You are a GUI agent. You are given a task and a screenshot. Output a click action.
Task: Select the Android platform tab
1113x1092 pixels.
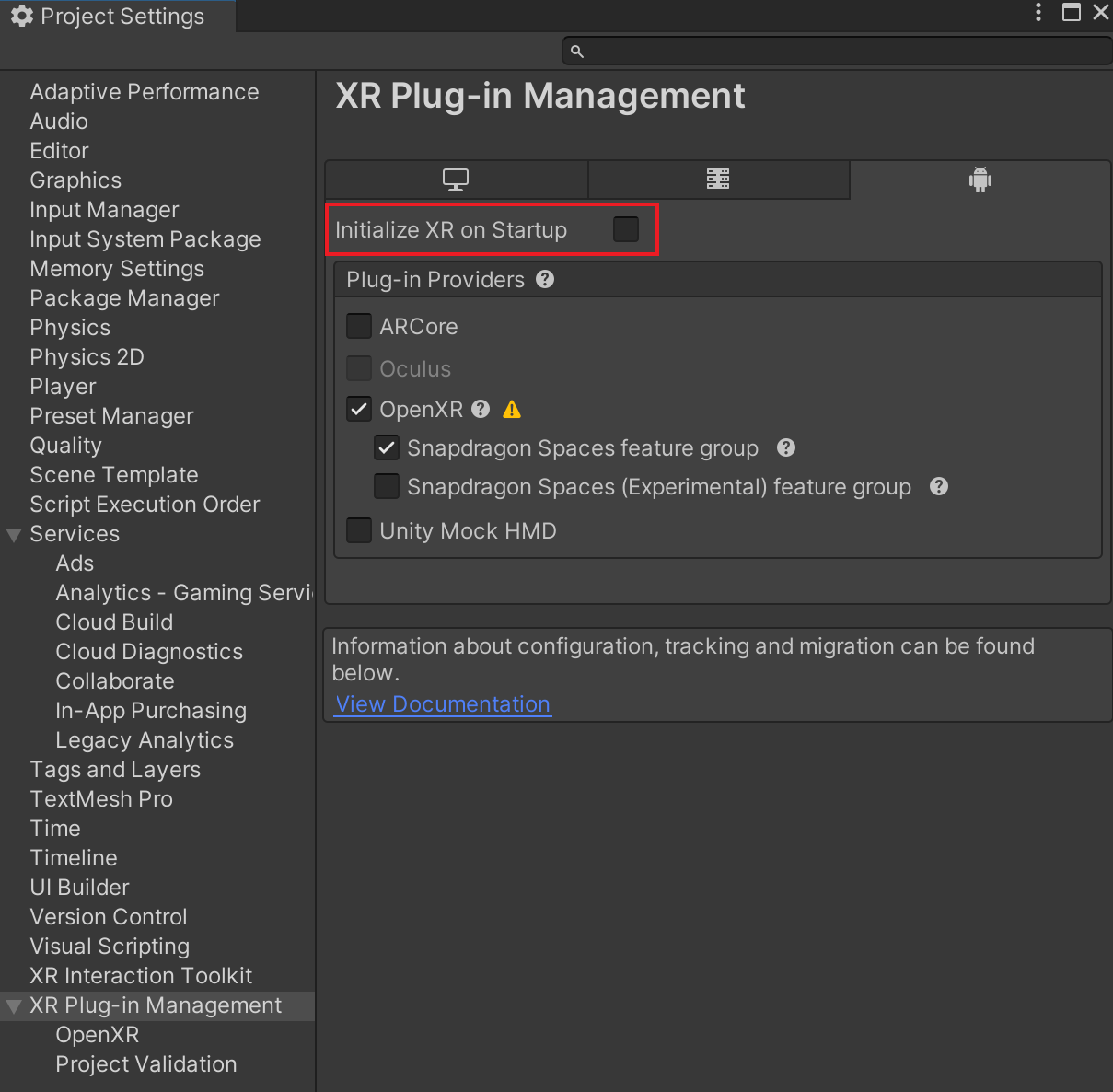(980, 180)
